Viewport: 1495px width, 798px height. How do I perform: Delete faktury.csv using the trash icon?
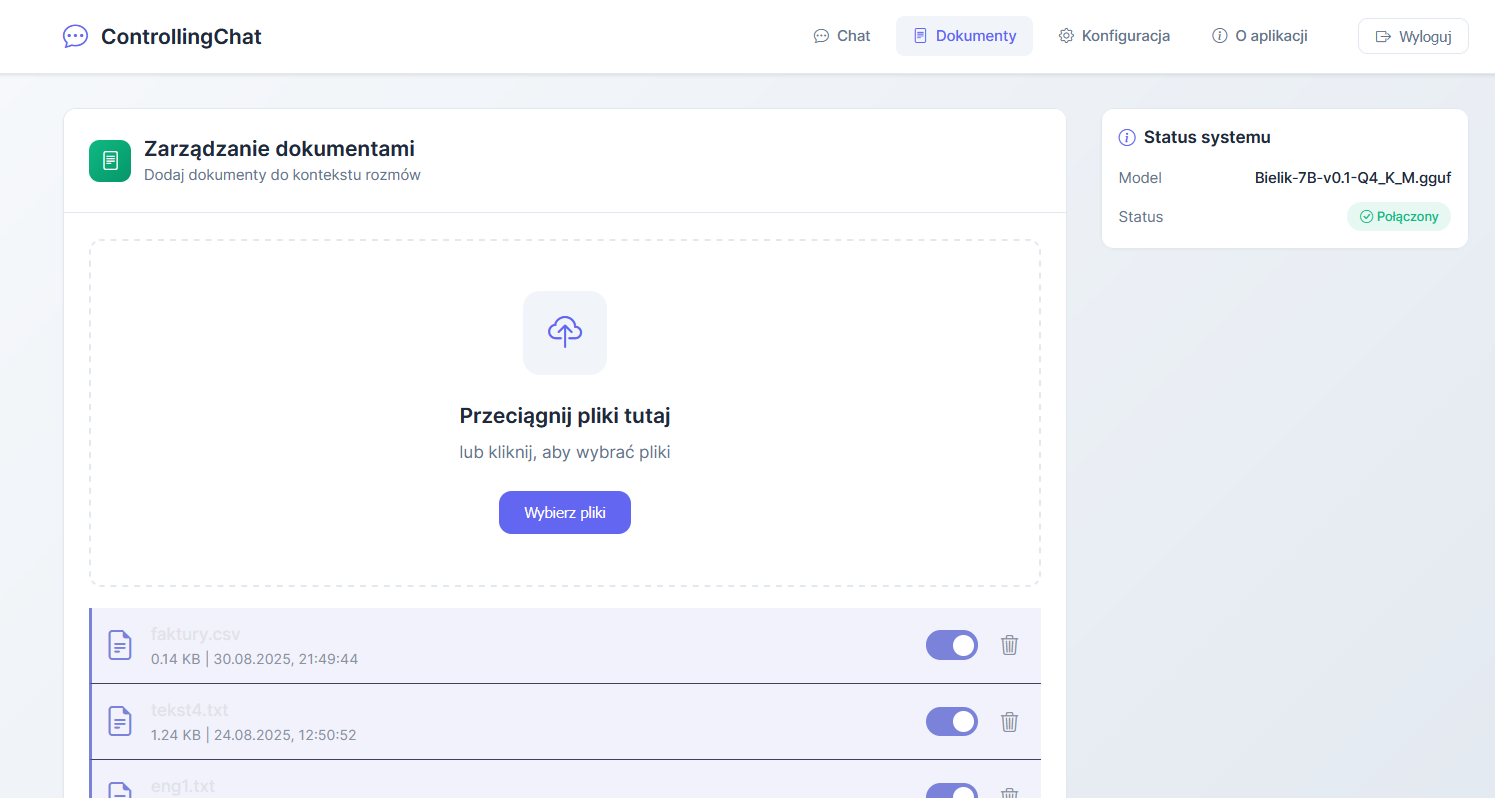pyautogui.click(x=1009, y=645)
